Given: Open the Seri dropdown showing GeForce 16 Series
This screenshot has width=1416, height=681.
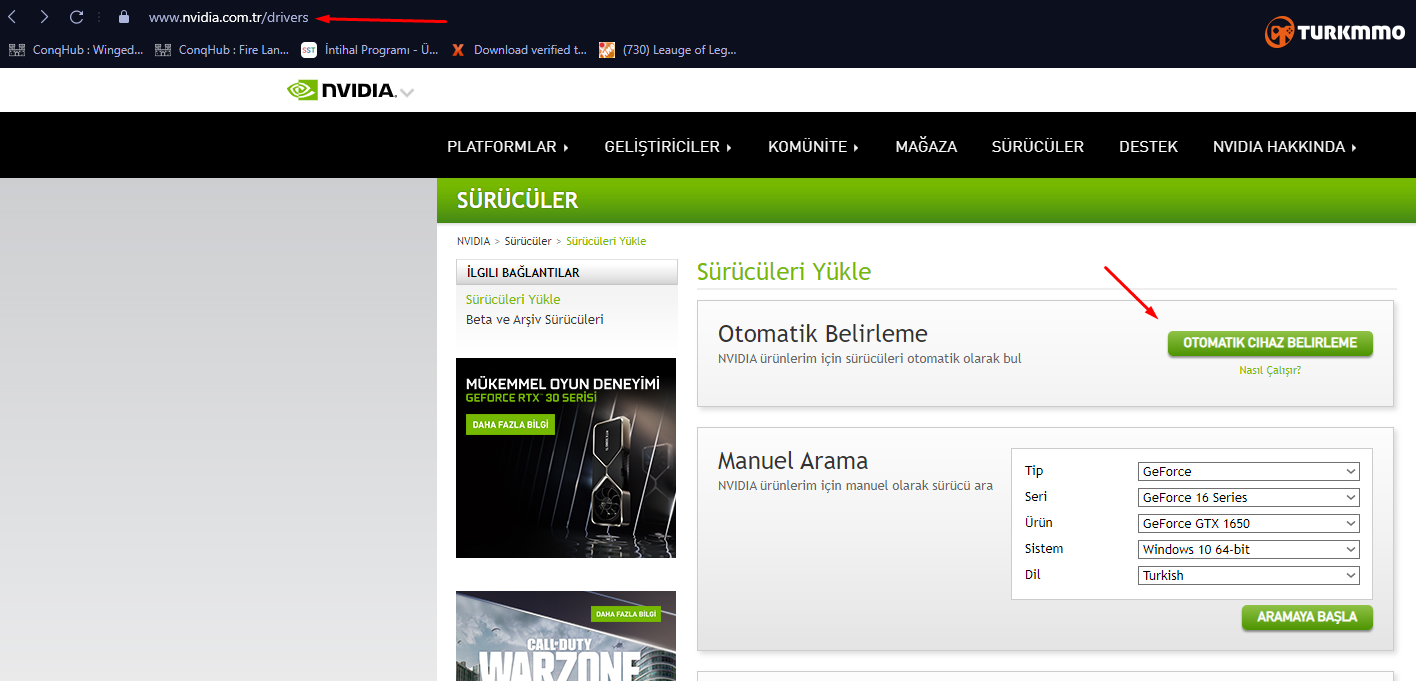Looking at the screenshot, I should point(1249,497).
